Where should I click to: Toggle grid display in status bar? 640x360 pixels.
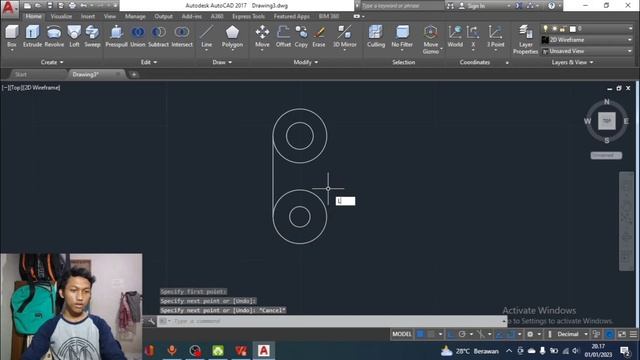(x=420, y=334)
